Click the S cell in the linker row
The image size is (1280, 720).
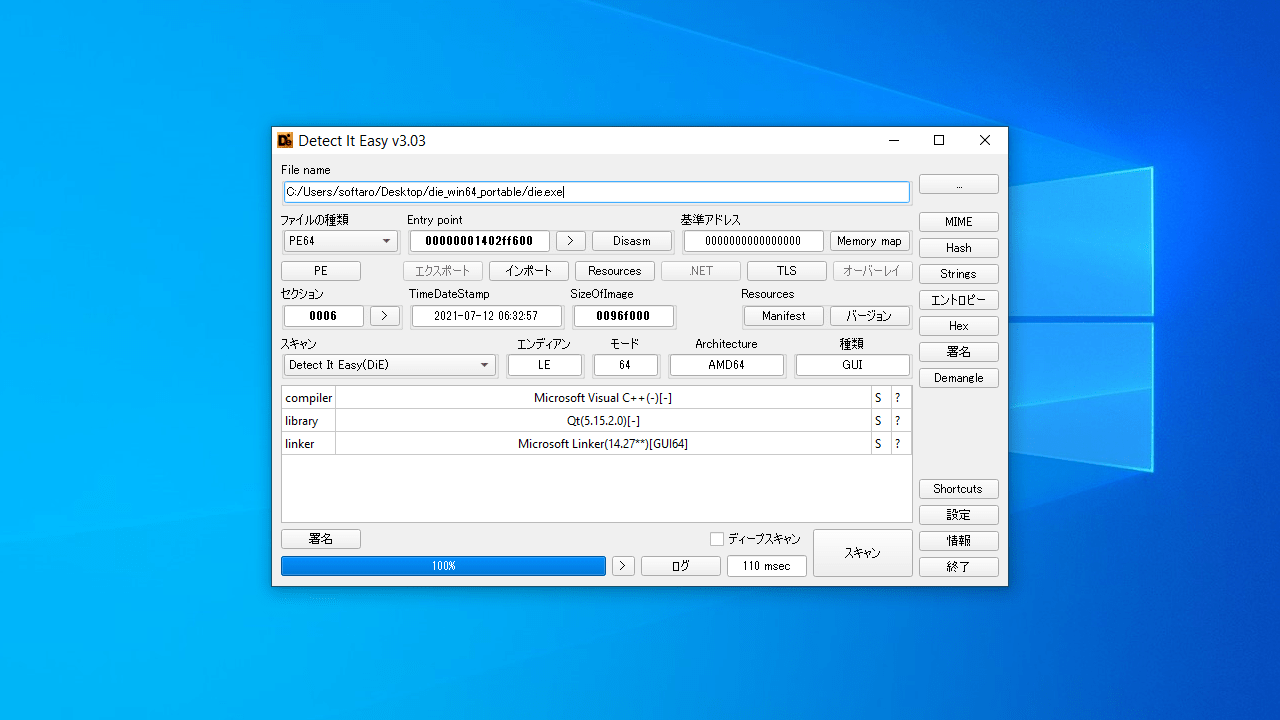click(881, 444)
